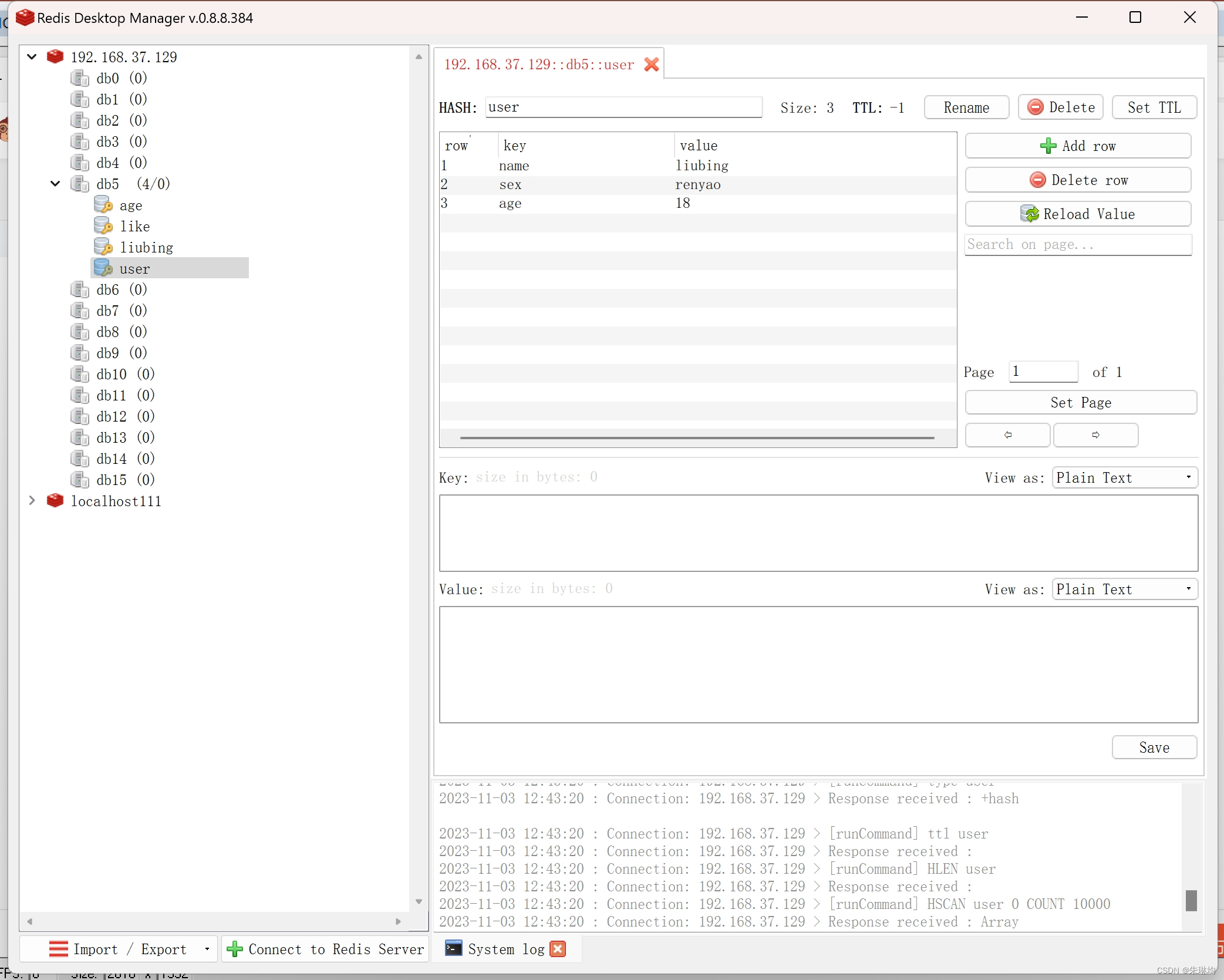Click the tree panel scroll up arrow
Screen dimensions: 1224x980
coord(419,57)
